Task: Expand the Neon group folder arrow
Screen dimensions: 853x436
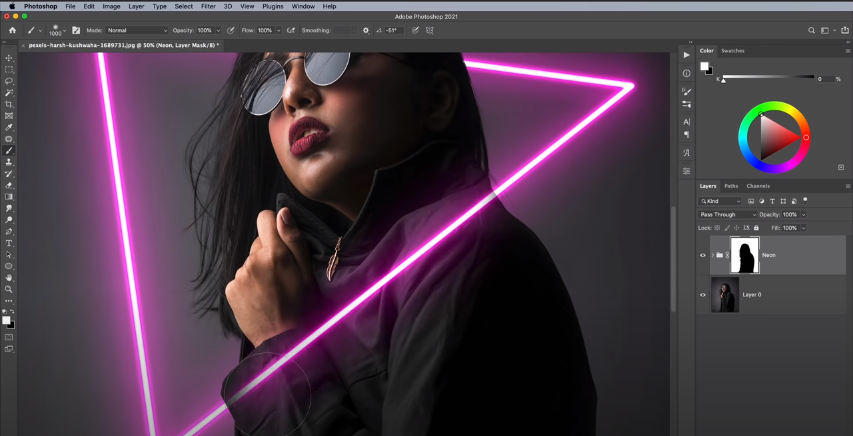Action: 711,255
